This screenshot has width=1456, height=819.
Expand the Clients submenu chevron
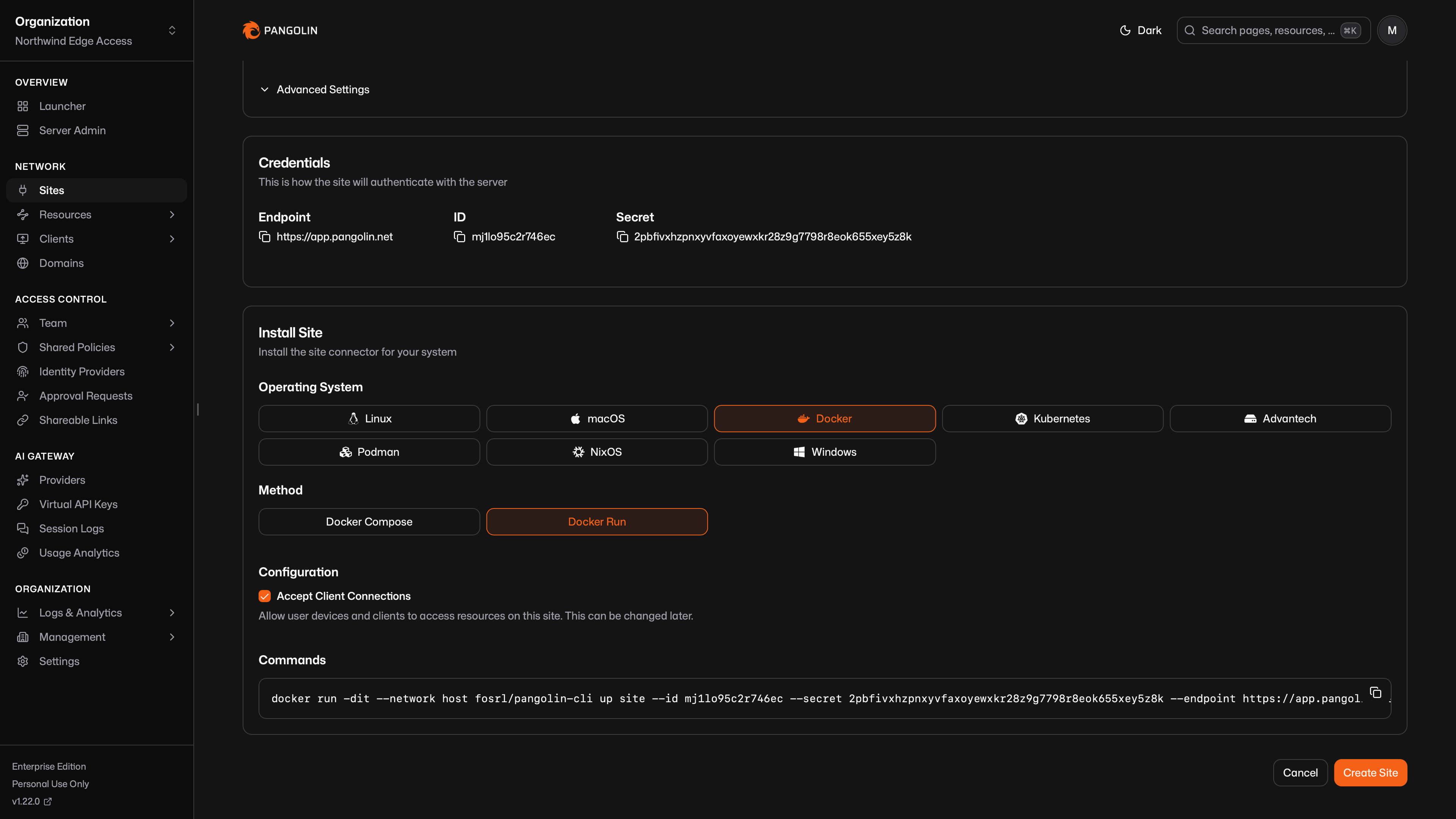coord(172,239)
